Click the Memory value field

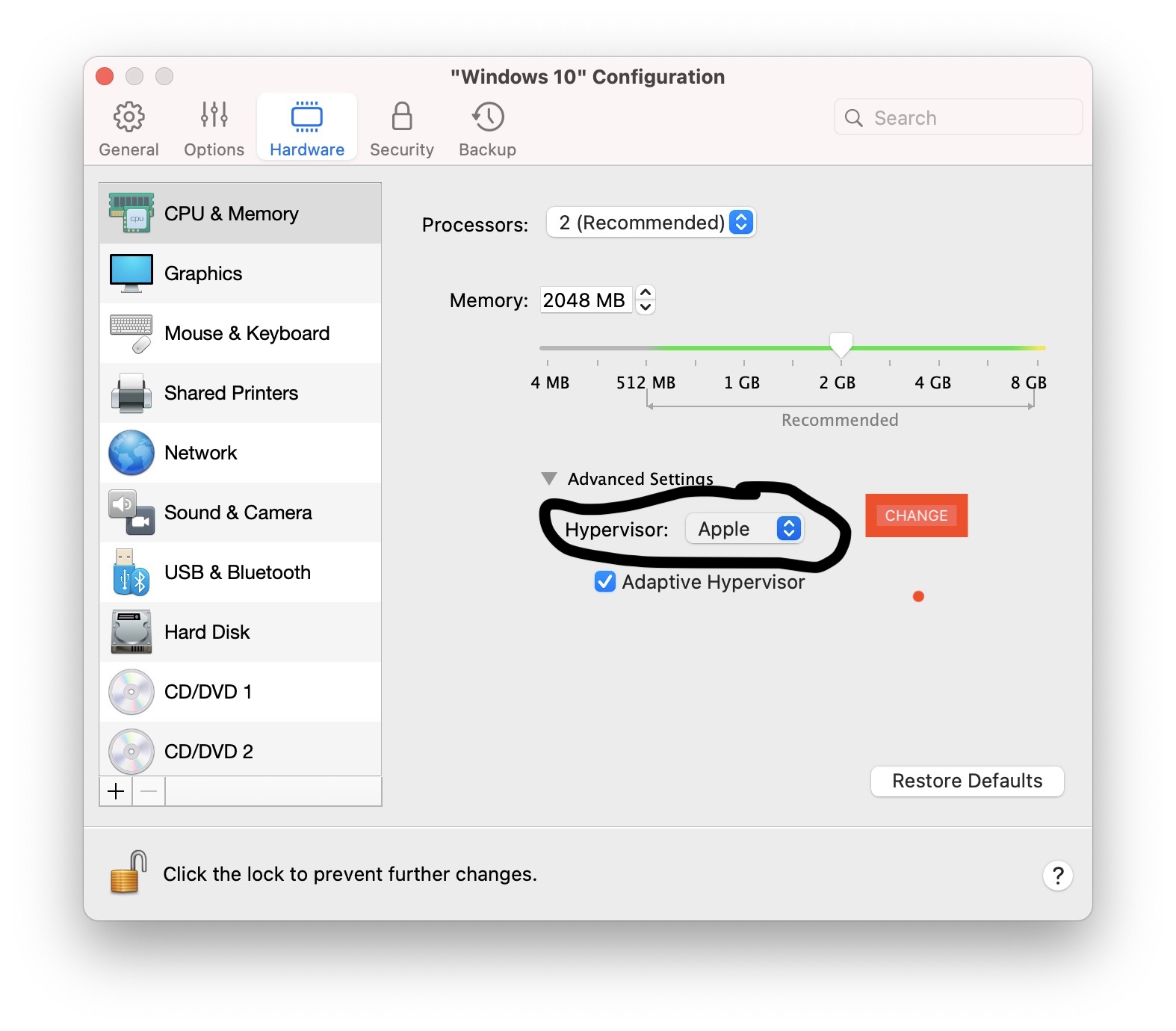586,300
